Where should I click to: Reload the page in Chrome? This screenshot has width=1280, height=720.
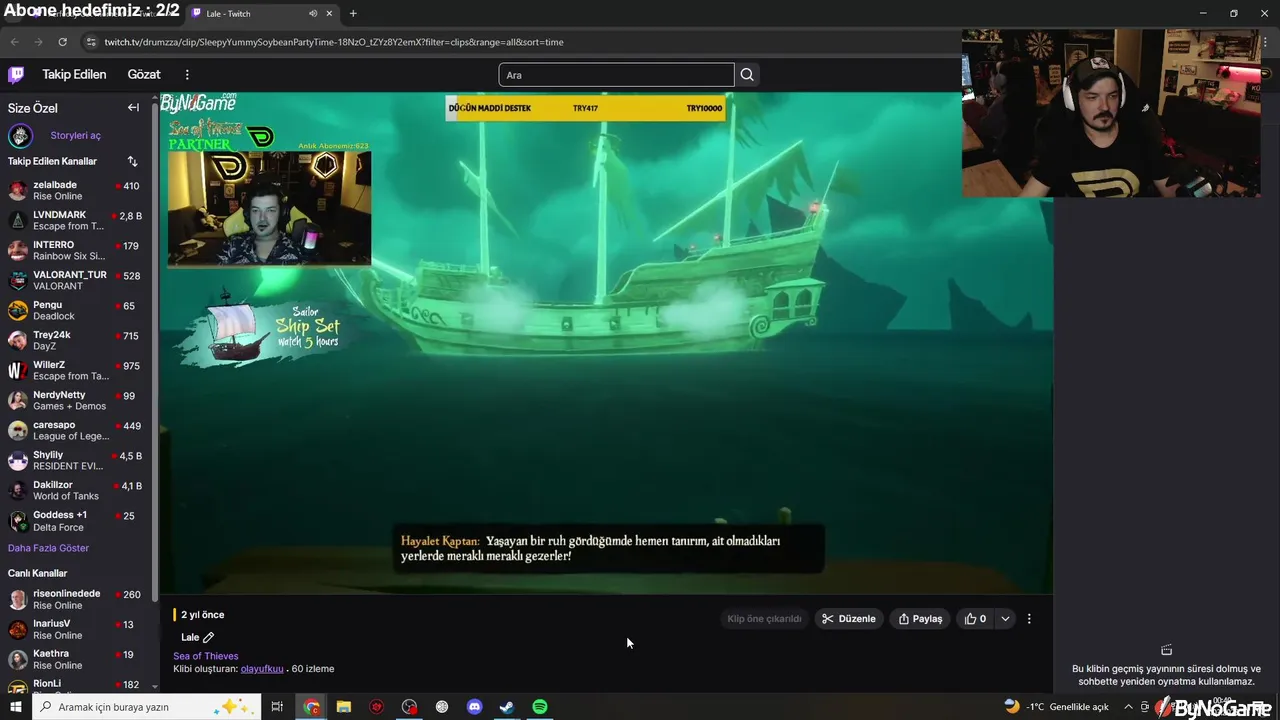[62, 42]
